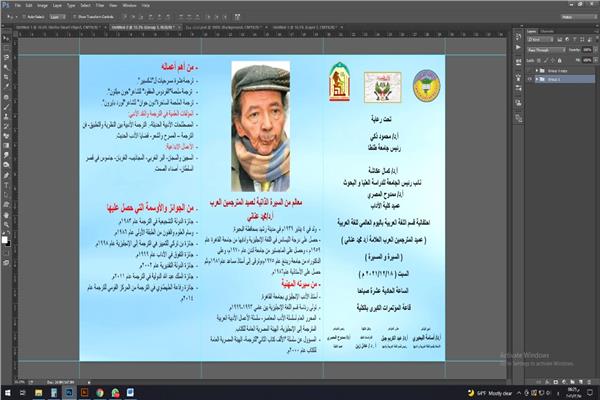Open the Actions panel play icon
Viewport: 600px width, 400px height.
tap(518, 47)
